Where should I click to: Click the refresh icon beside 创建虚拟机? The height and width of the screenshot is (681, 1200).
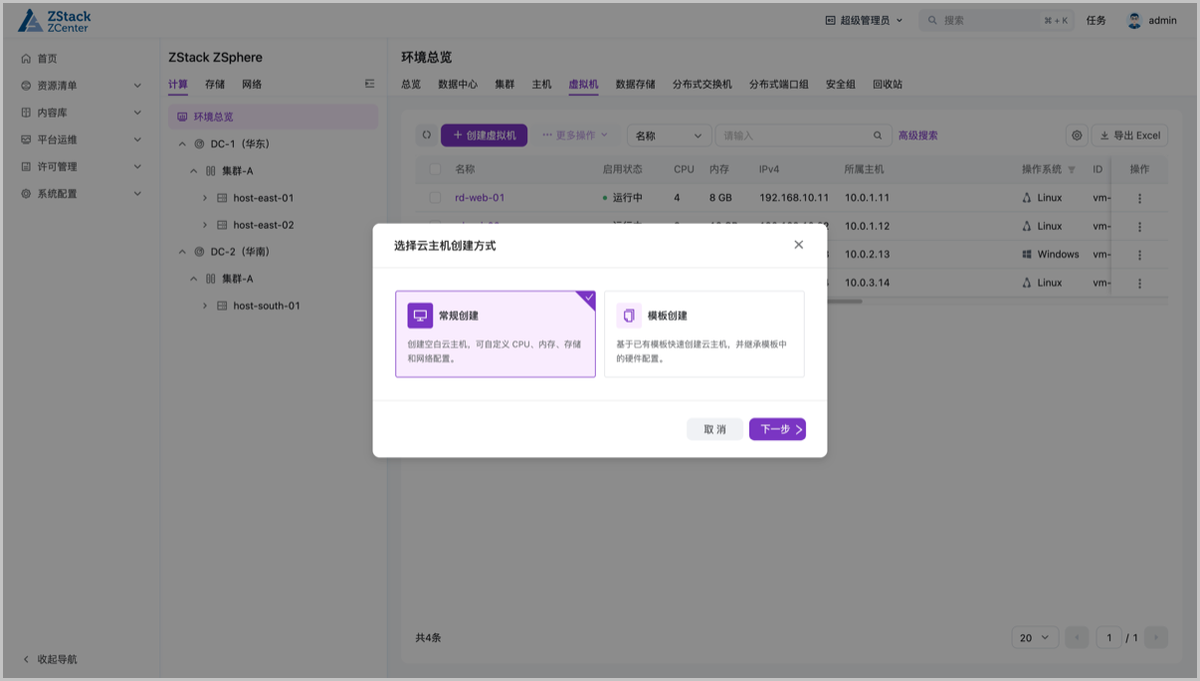[x=426, y=135]
